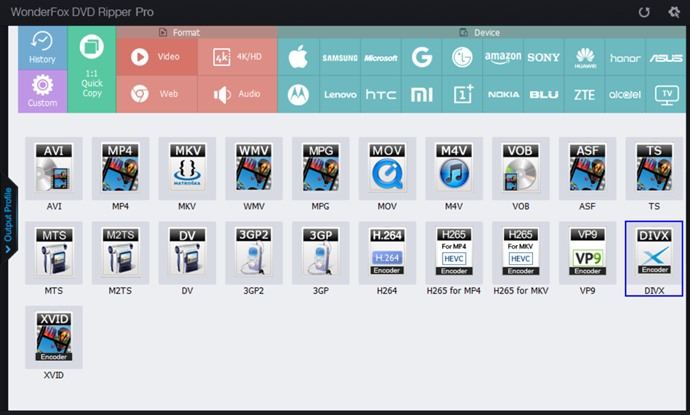Choose the 4K/HD format category

point(238,57)
